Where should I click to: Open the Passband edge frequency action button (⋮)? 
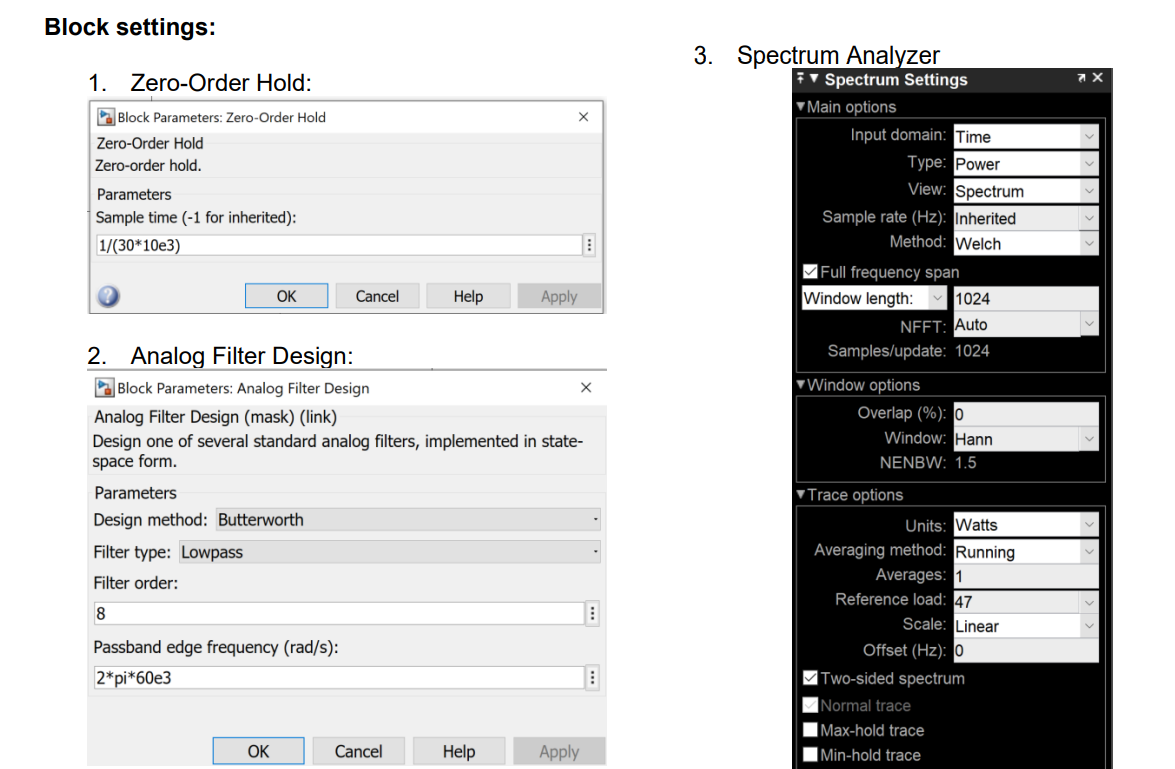click(x=592, y=677)
